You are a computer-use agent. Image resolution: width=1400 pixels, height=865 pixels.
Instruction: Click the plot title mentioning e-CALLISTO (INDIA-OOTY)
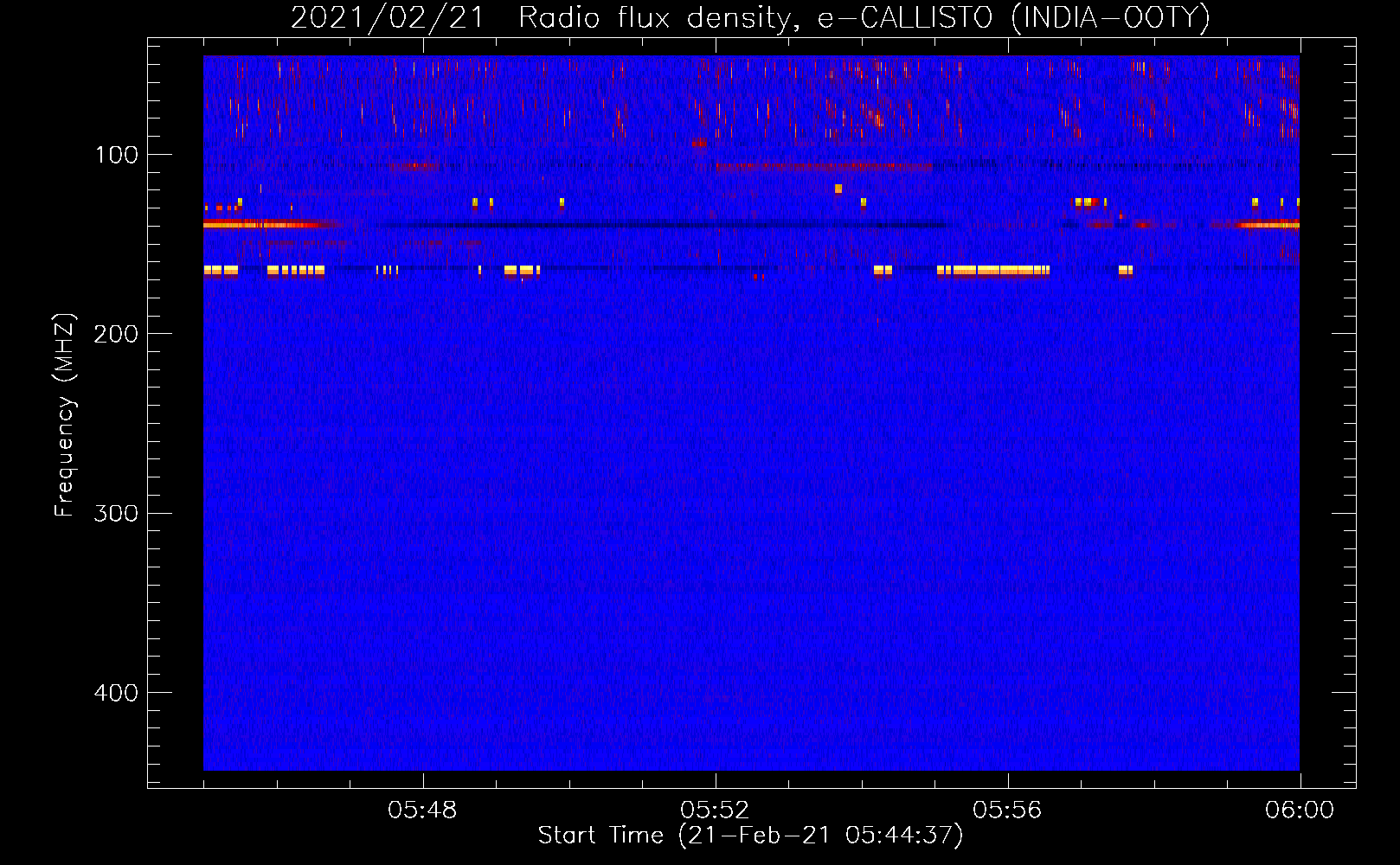pos(750,17)
